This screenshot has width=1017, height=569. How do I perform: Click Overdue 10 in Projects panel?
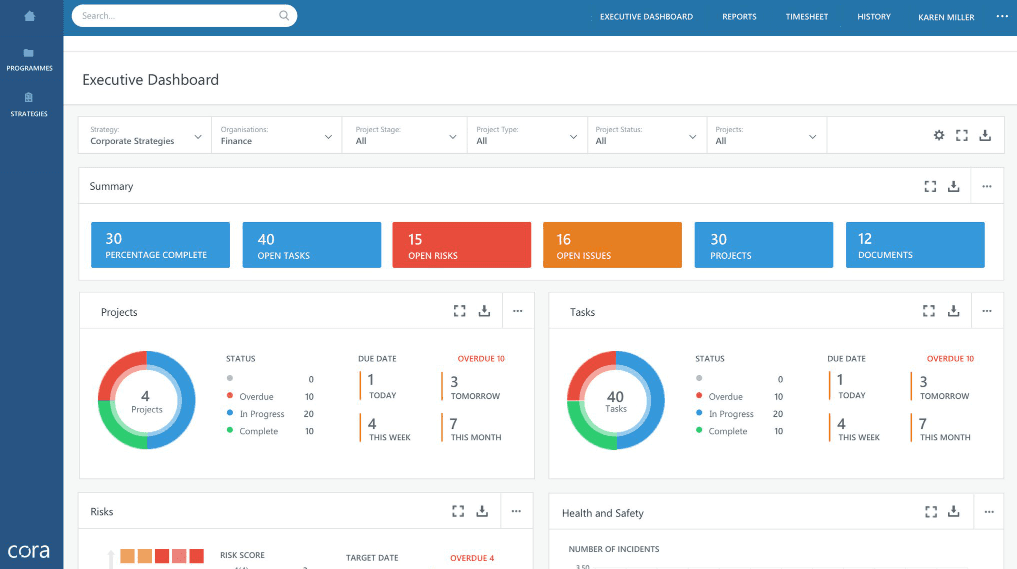point(481,359)
